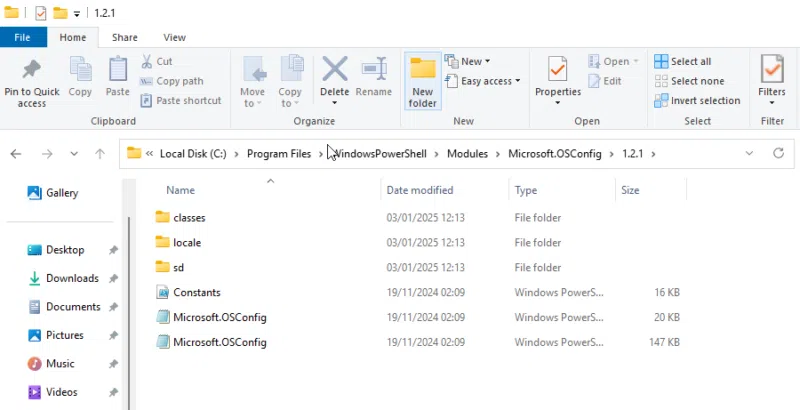800x410 pixels.
Task: Cut the selected item
Action: (x=156, y=61)
